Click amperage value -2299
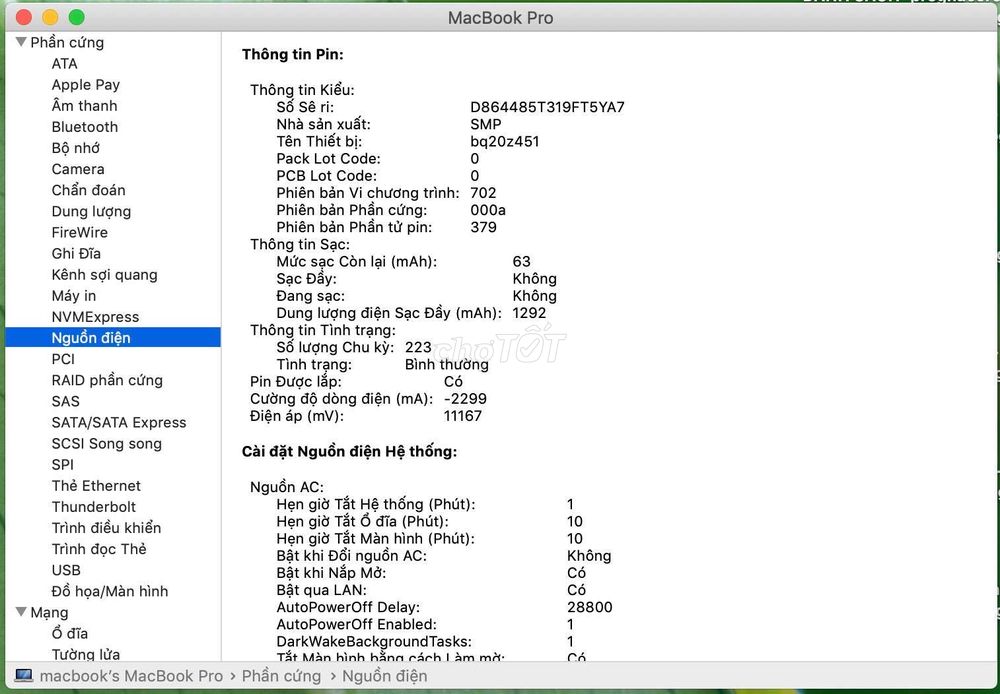The image size is (1000, 694). 465,399
